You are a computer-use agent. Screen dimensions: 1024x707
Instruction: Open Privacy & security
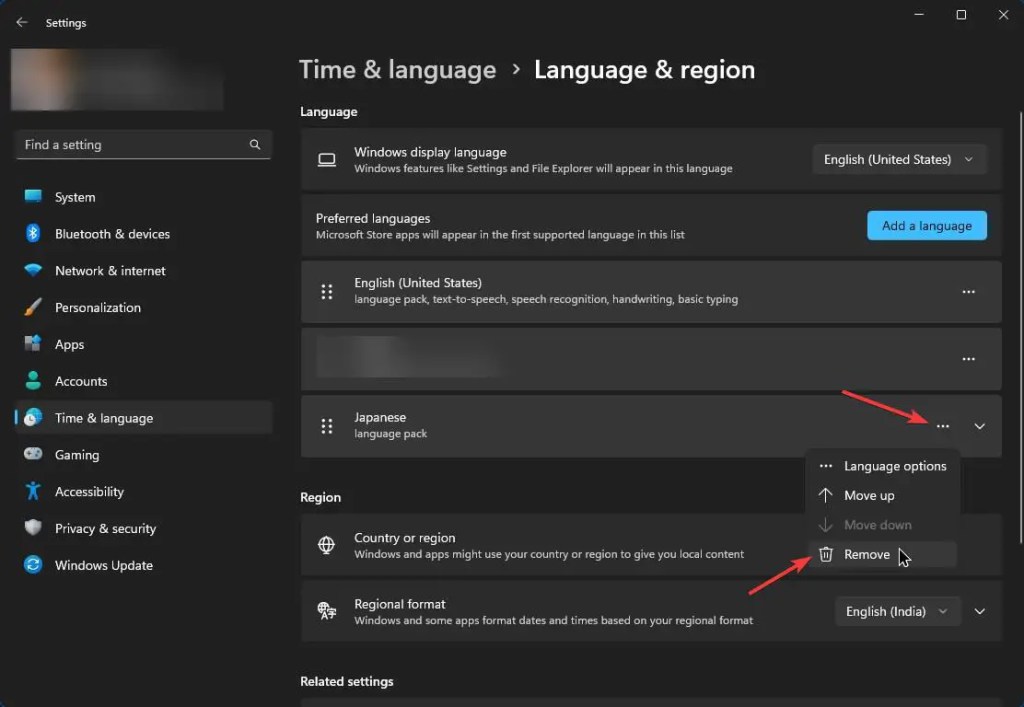tap(143, 528)
